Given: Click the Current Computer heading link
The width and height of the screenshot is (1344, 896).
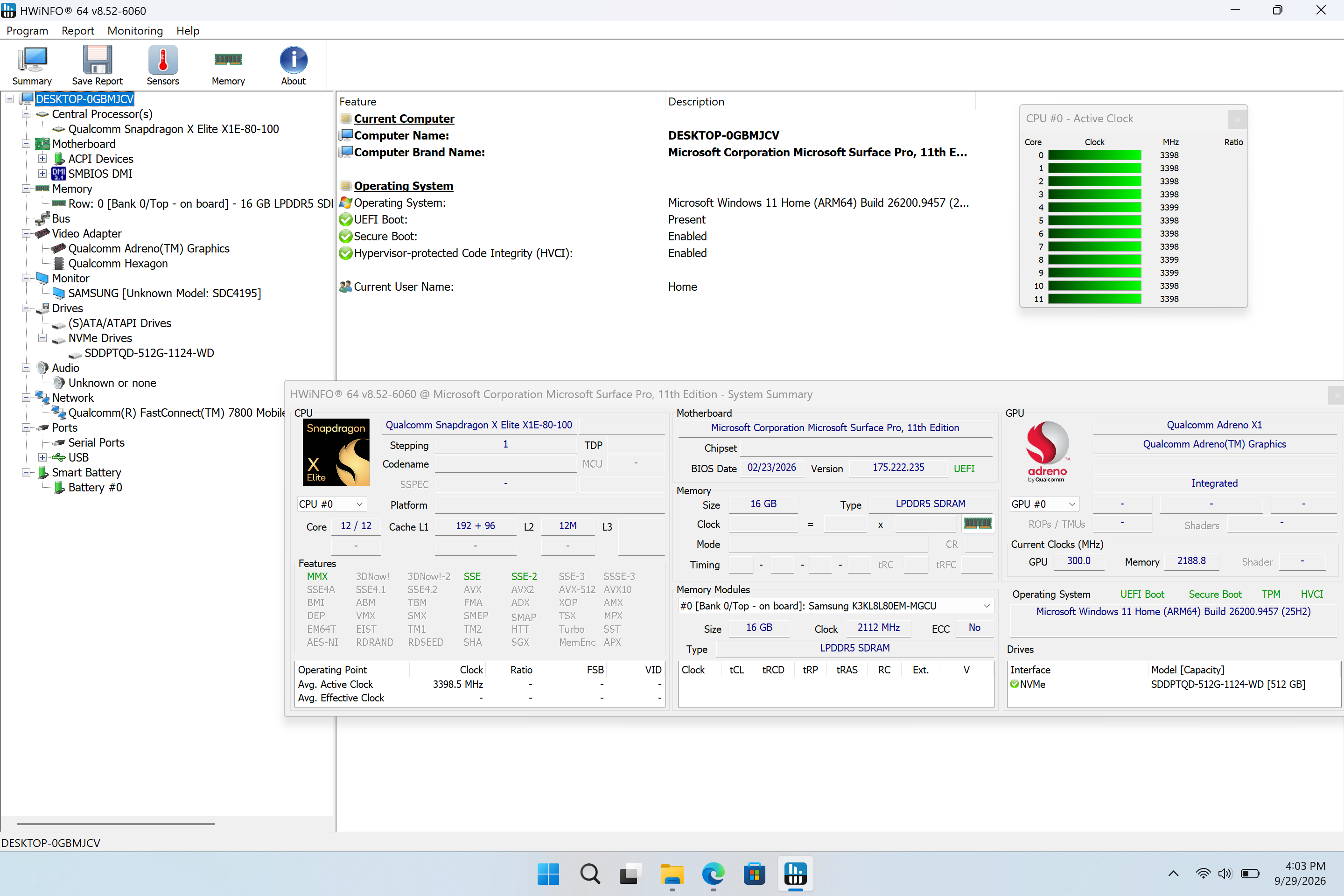Looking at the screenshot, I should [x=404, y=119].
